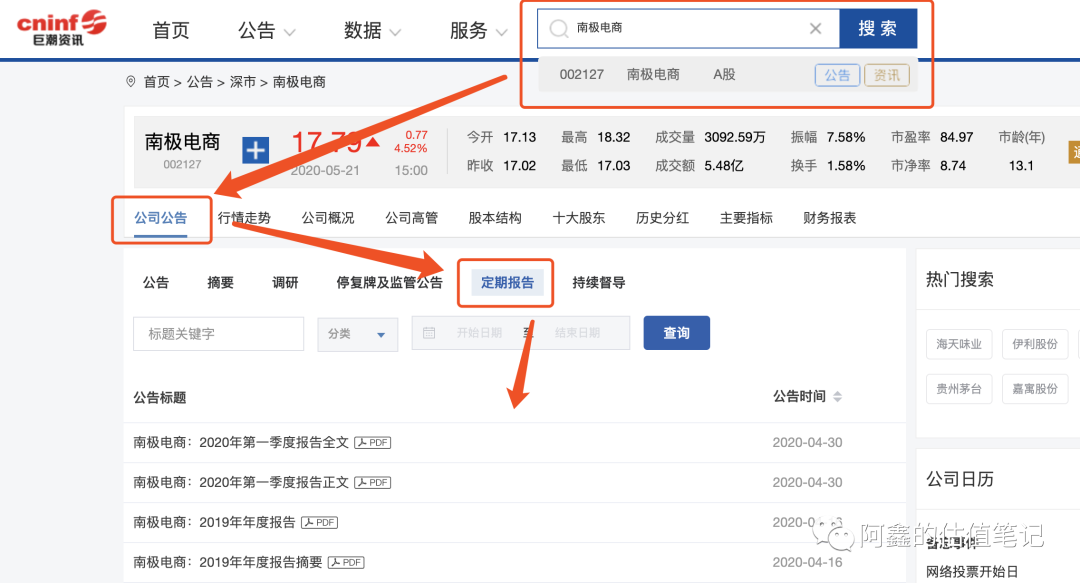The height and width of the screenshot is (583, 1080).
Task: Click the blue 搜索 button
Action: (x=878, y=28)
